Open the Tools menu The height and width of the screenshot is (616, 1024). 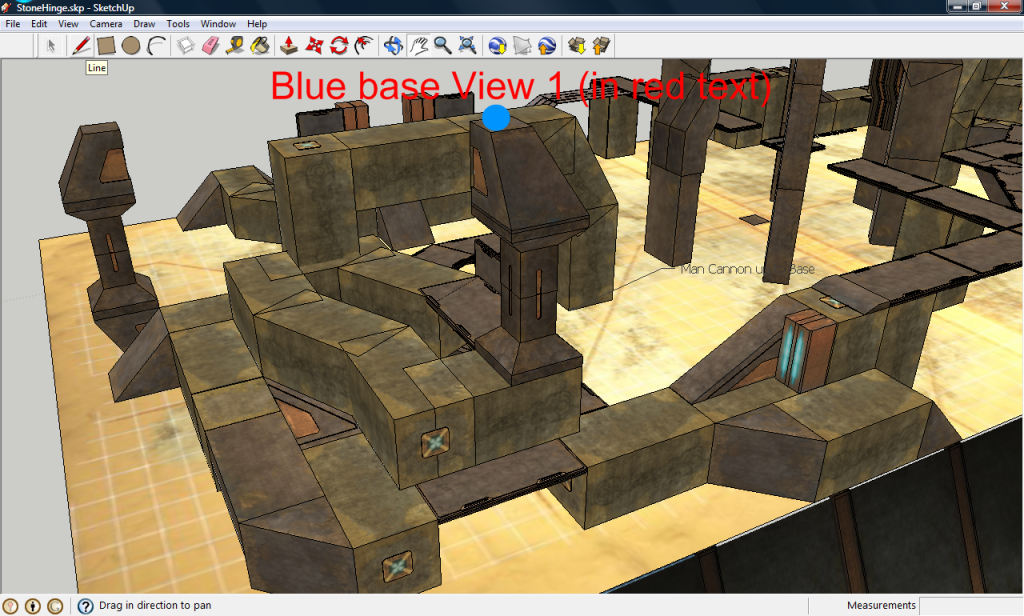click(178, 24)
